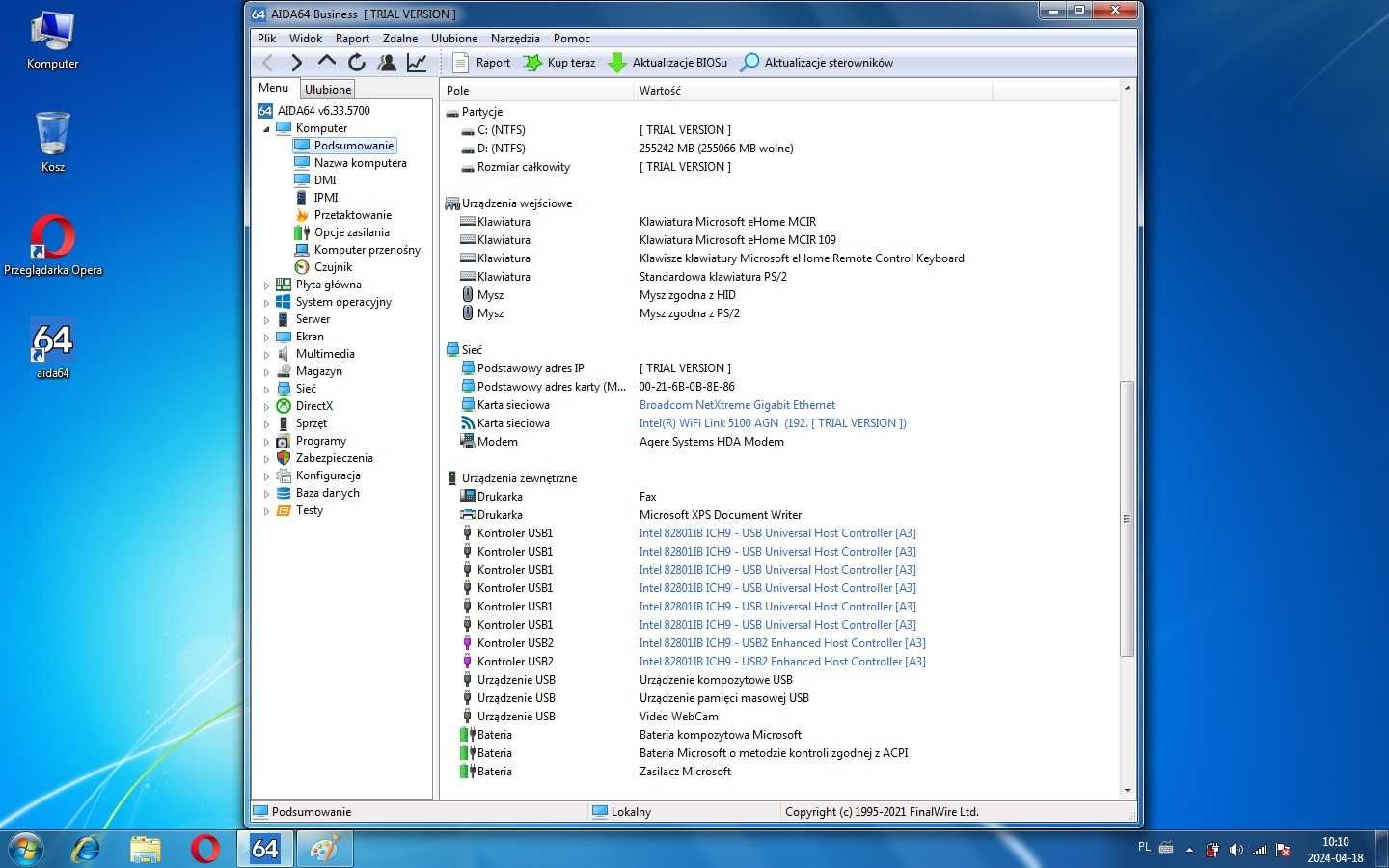The image size is (1389, 868).
Task: Click the Raport toolbar button
Action: tap(481, 63)
